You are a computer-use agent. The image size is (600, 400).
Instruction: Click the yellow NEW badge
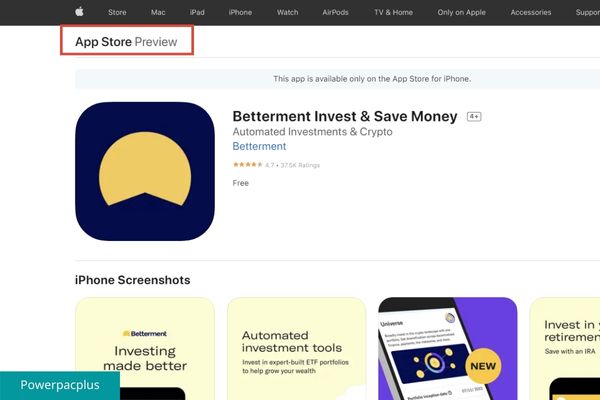(483, 366)
